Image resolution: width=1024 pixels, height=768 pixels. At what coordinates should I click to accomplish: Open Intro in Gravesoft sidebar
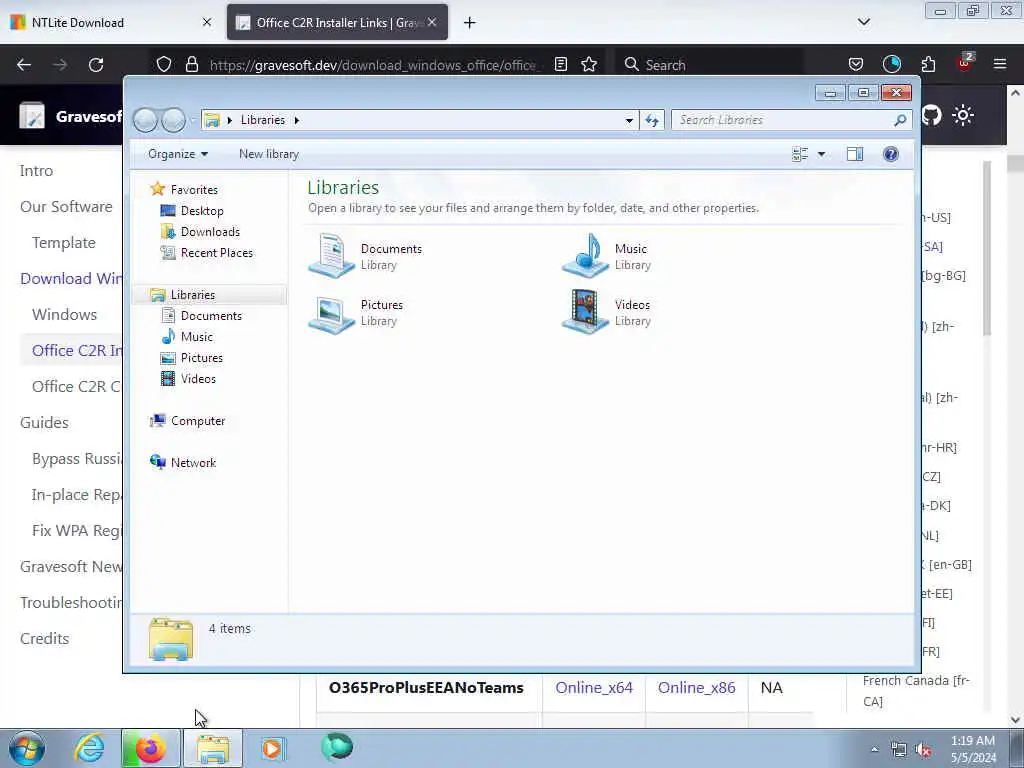[37, 171]
